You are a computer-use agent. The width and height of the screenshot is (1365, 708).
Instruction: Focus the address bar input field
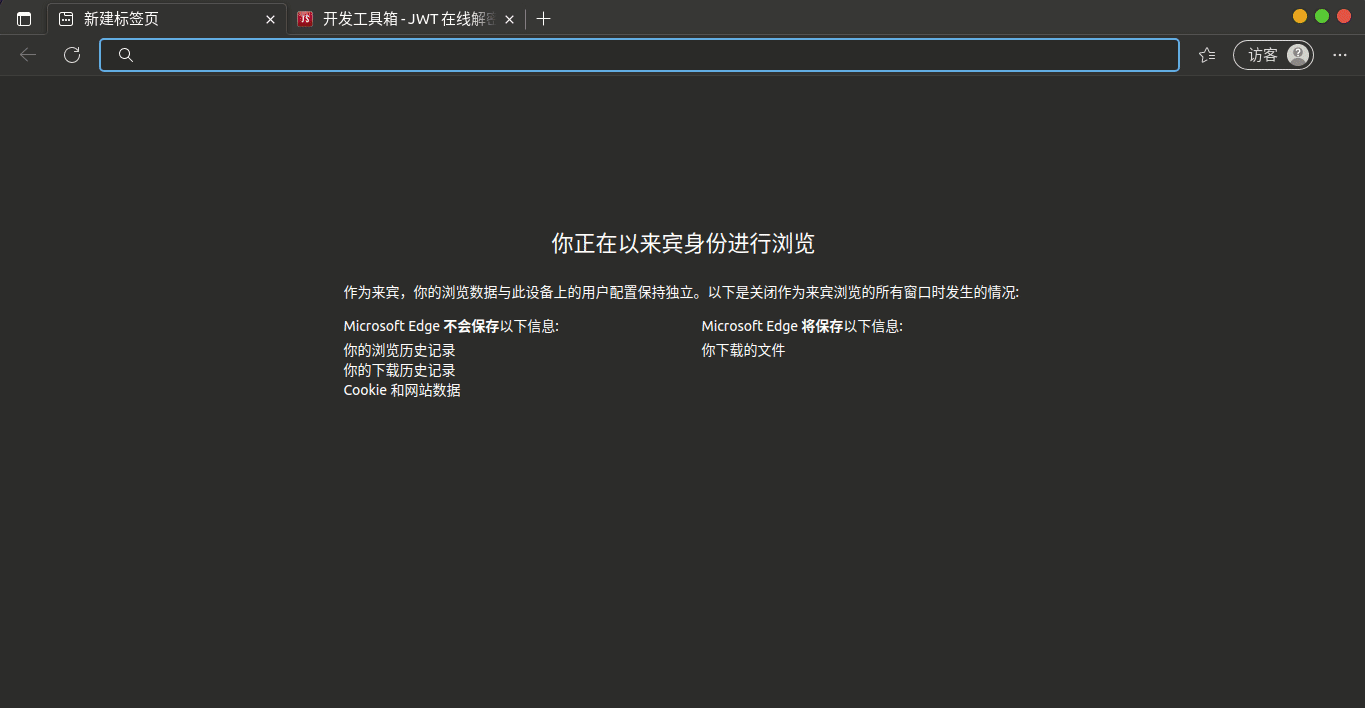[639, 55]
